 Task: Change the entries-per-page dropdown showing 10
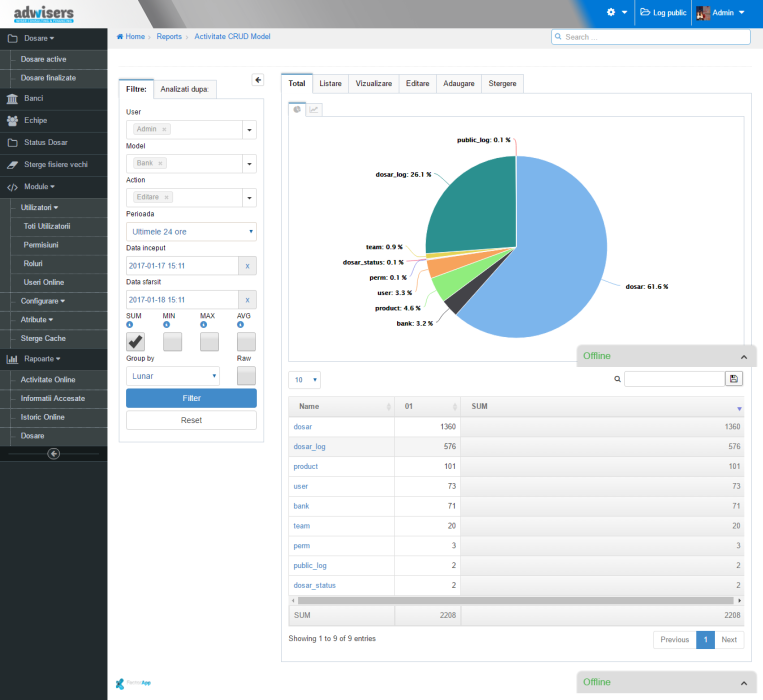coord(305,380)
